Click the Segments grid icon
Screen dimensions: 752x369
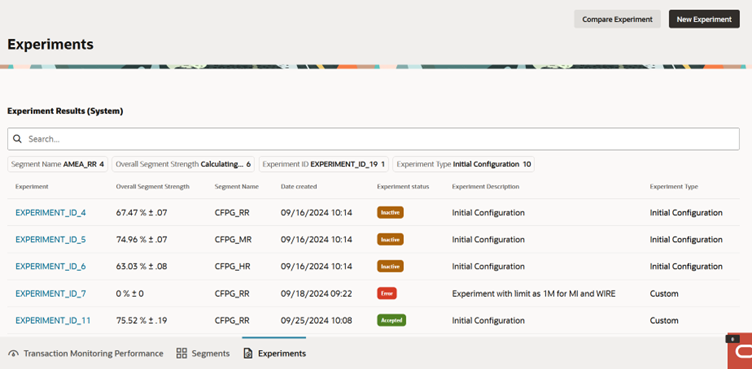coord(182,354)
